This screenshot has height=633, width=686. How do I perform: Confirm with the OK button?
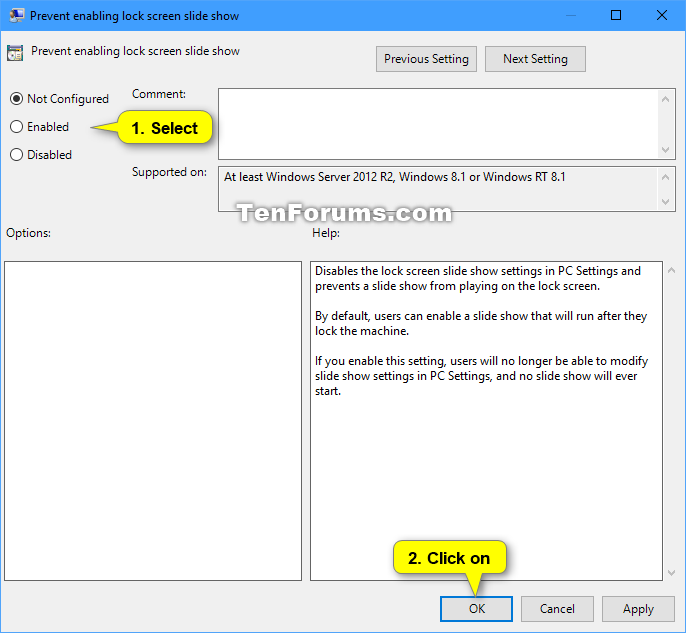tap(476, 609)
